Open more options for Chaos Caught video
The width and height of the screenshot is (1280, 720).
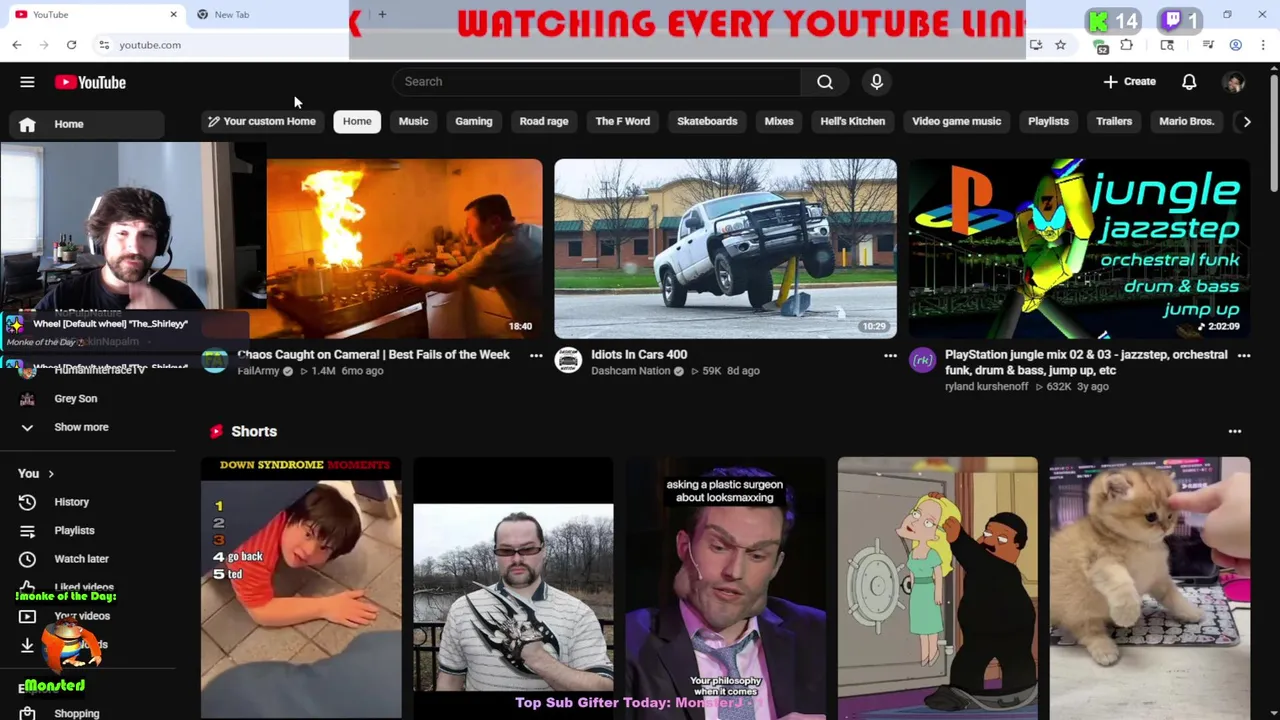(x=536, y=355)
